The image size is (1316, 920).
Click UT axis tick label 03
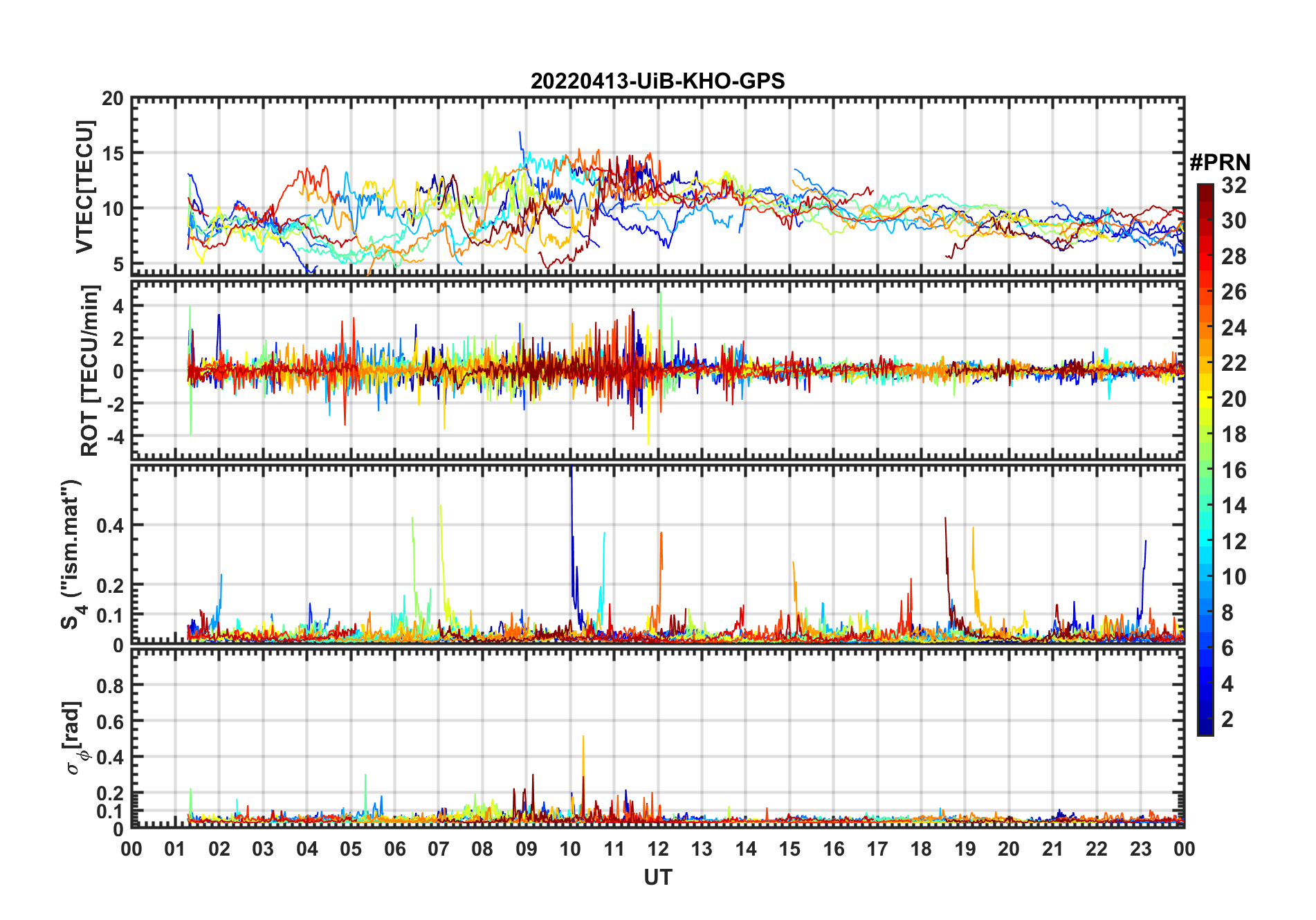click(x=263, y=849)
